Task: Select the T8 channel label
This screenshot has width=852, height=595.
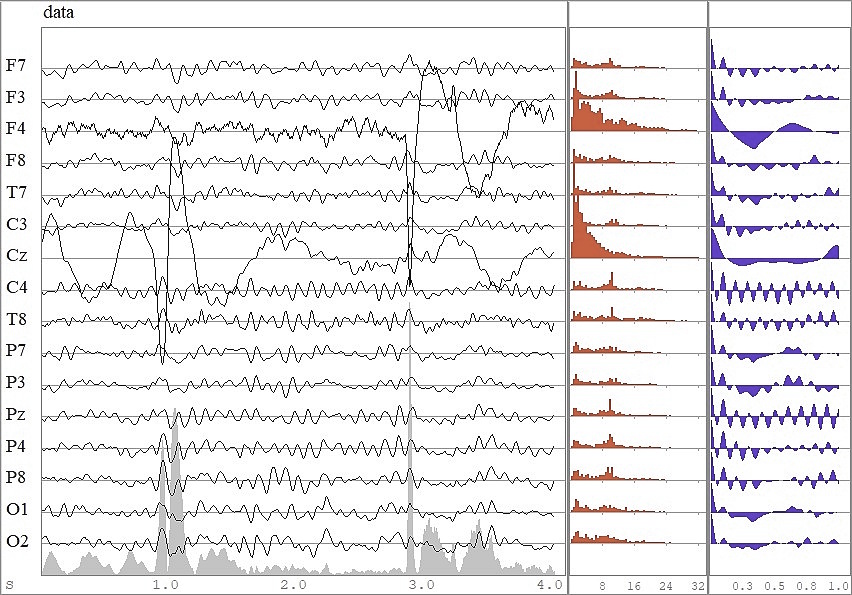Action: 18,317
